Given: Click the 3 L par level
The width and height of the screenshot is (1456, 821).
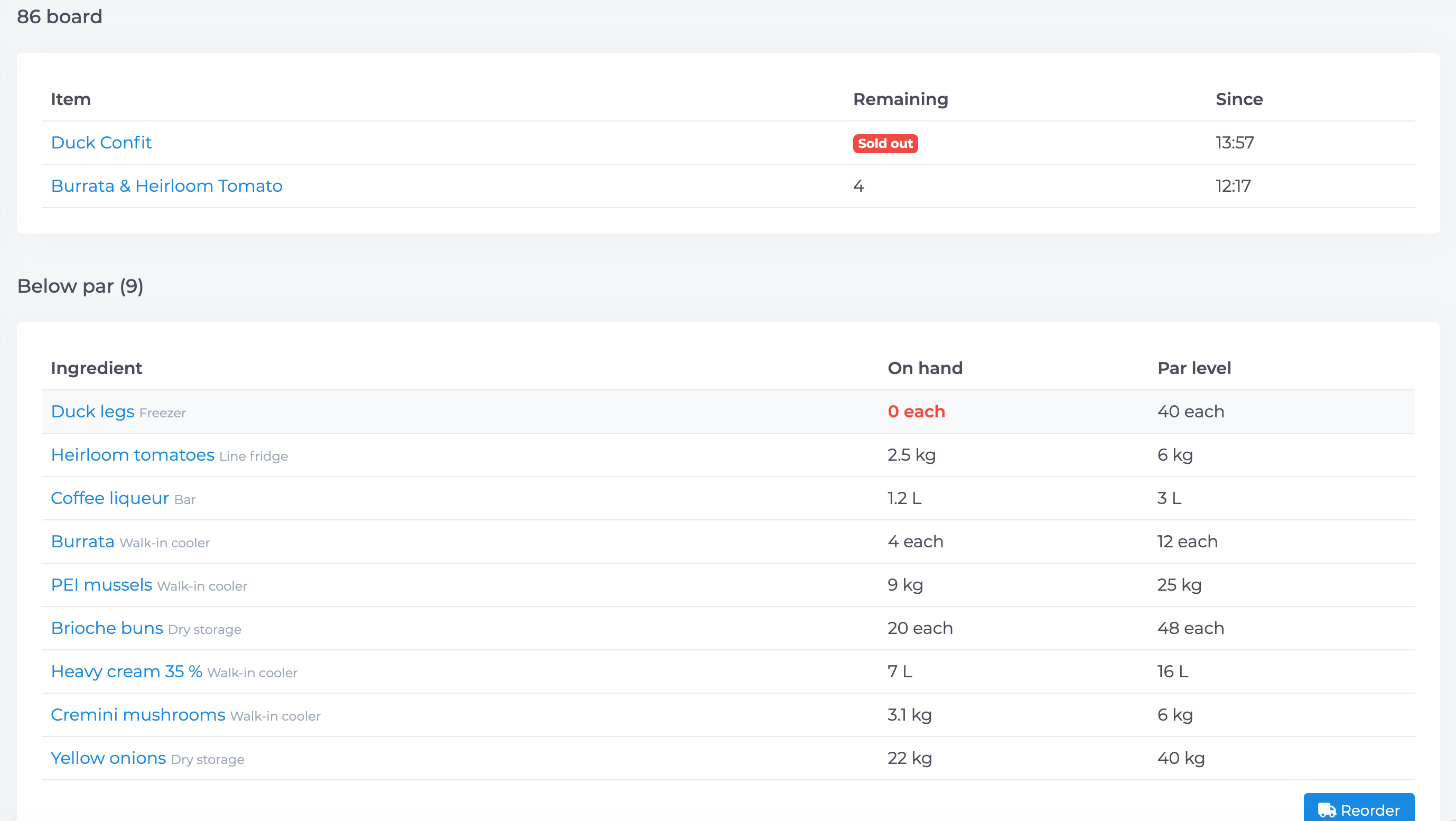Looking at the screenshot, I should click(1169, 498).
